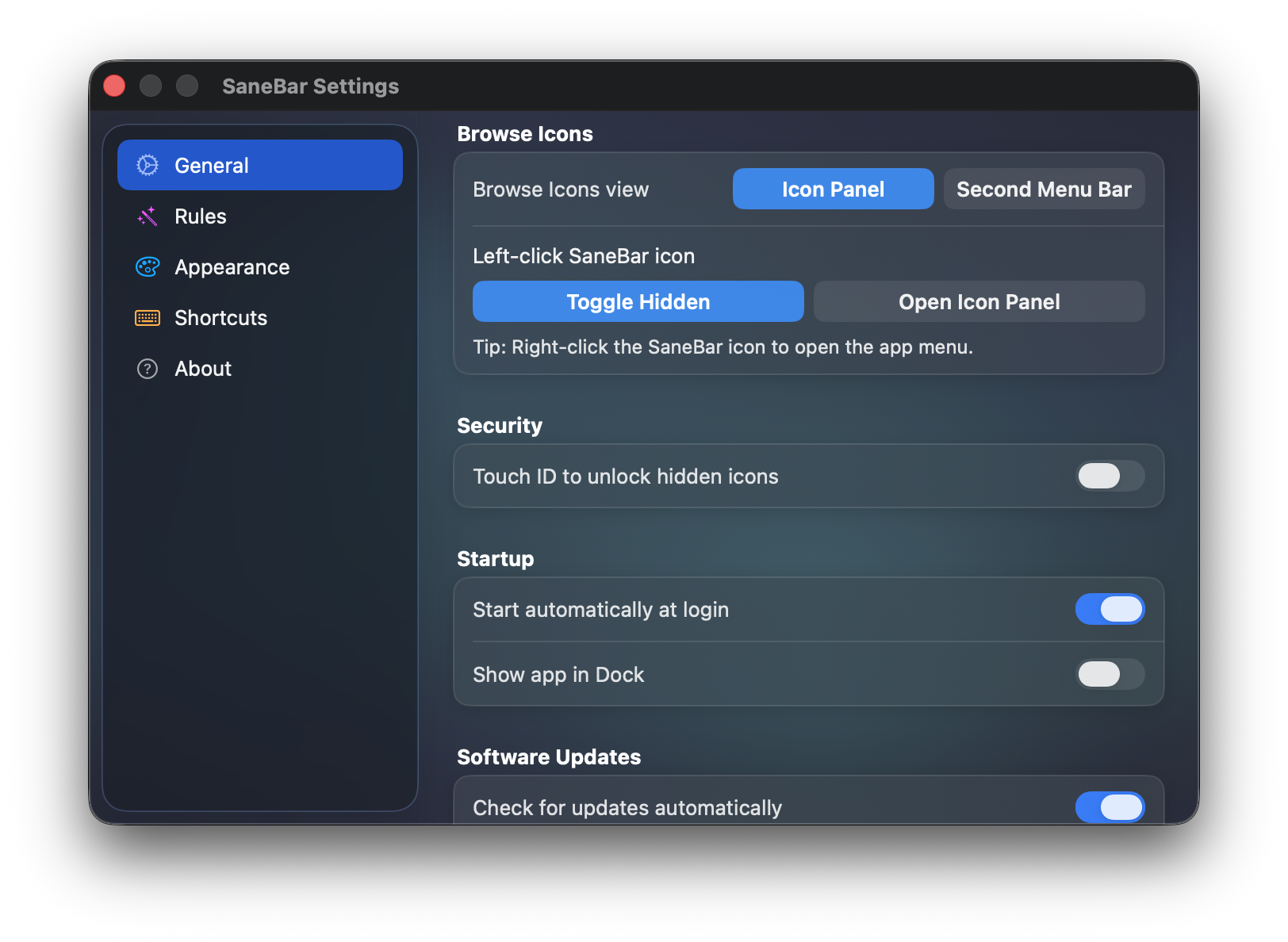
Task: Switch Browse Icons view to Second Menu Bar
Action: (1044, 189)
